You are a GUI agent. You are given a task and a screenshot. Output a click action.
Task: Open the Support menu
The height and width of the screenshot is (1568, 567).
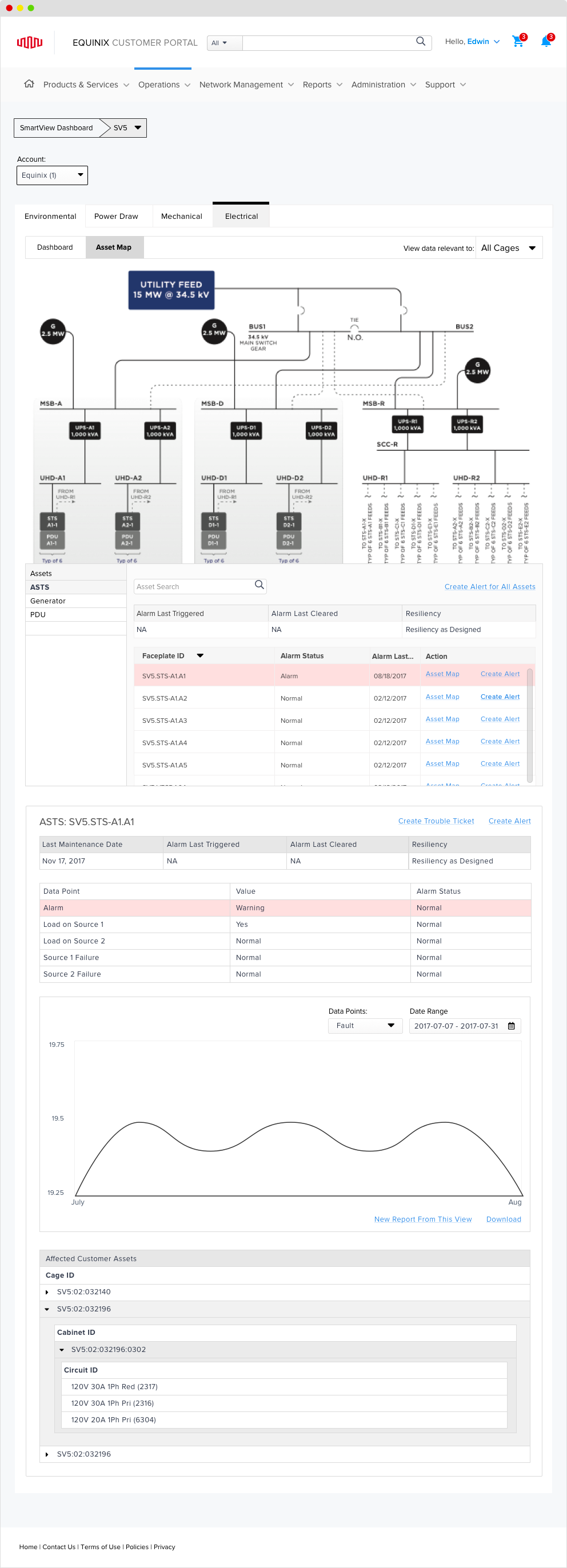pyautogui.click(x=445, y=85)
